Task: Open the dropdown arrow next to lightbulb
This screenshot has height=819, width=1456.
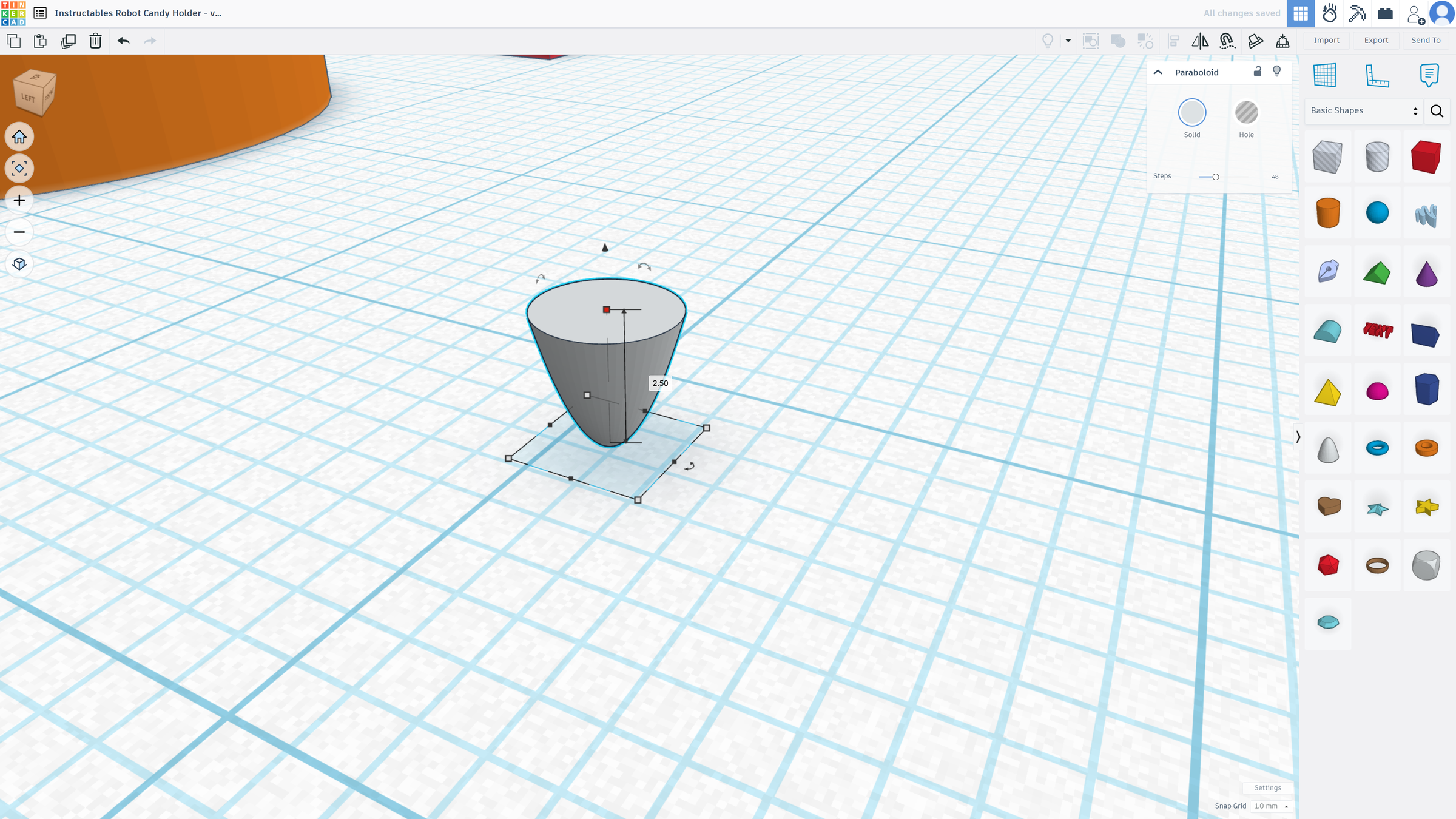Action: click(1068, 41)
